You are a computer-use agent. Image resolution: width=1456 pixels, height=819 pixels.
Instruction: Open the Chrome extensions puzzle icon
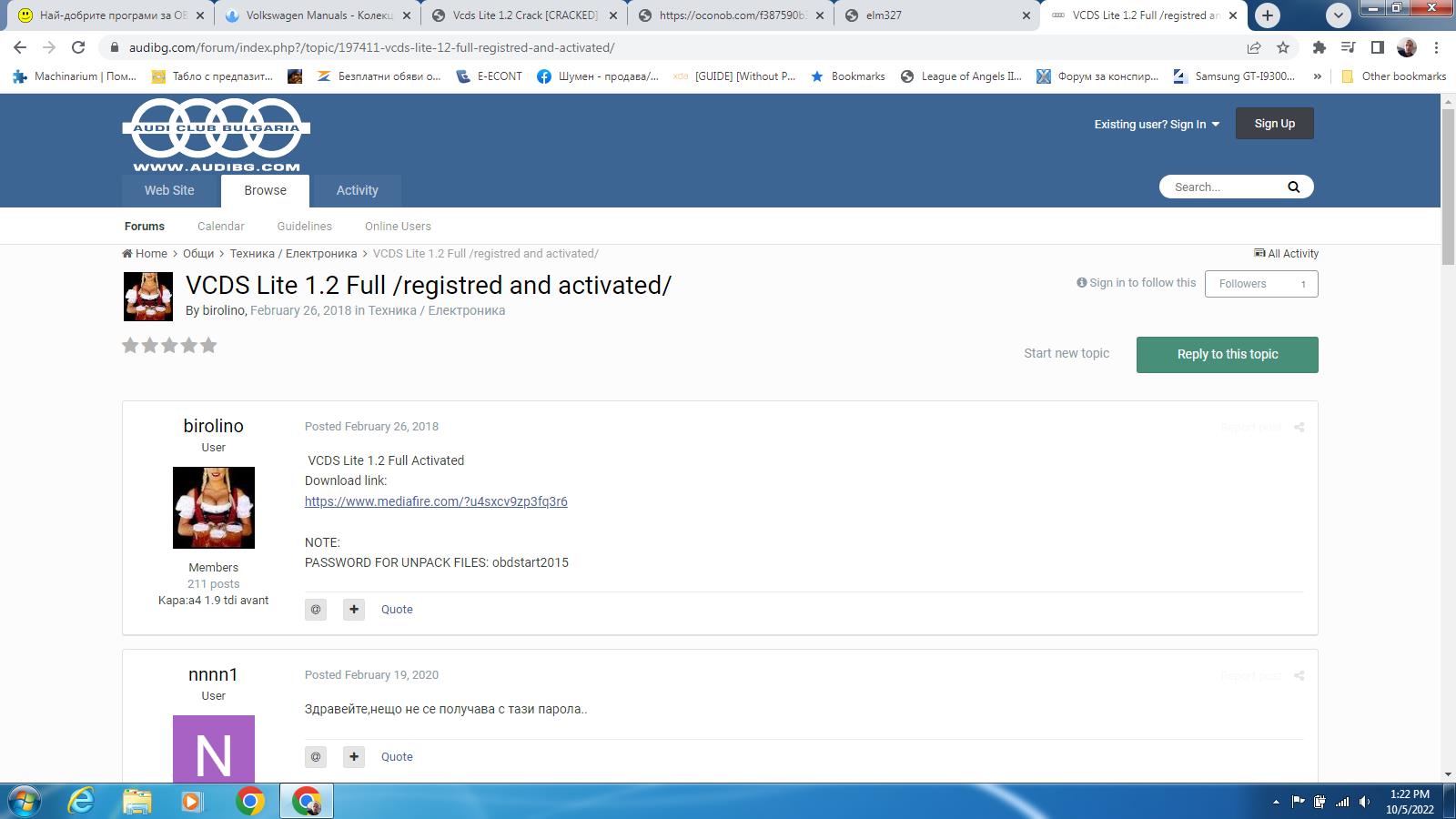1319,47
